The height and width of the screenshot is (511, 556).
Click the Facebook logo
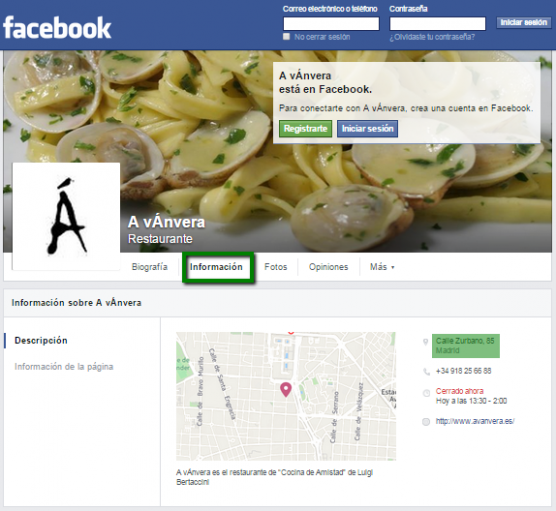coord(57,27)
